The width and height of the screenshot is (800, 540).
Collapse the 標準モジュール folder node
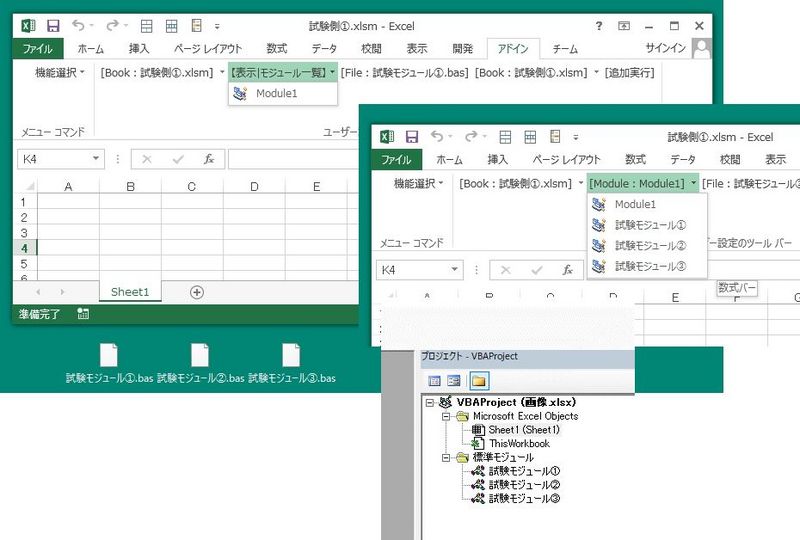[448, 457]
